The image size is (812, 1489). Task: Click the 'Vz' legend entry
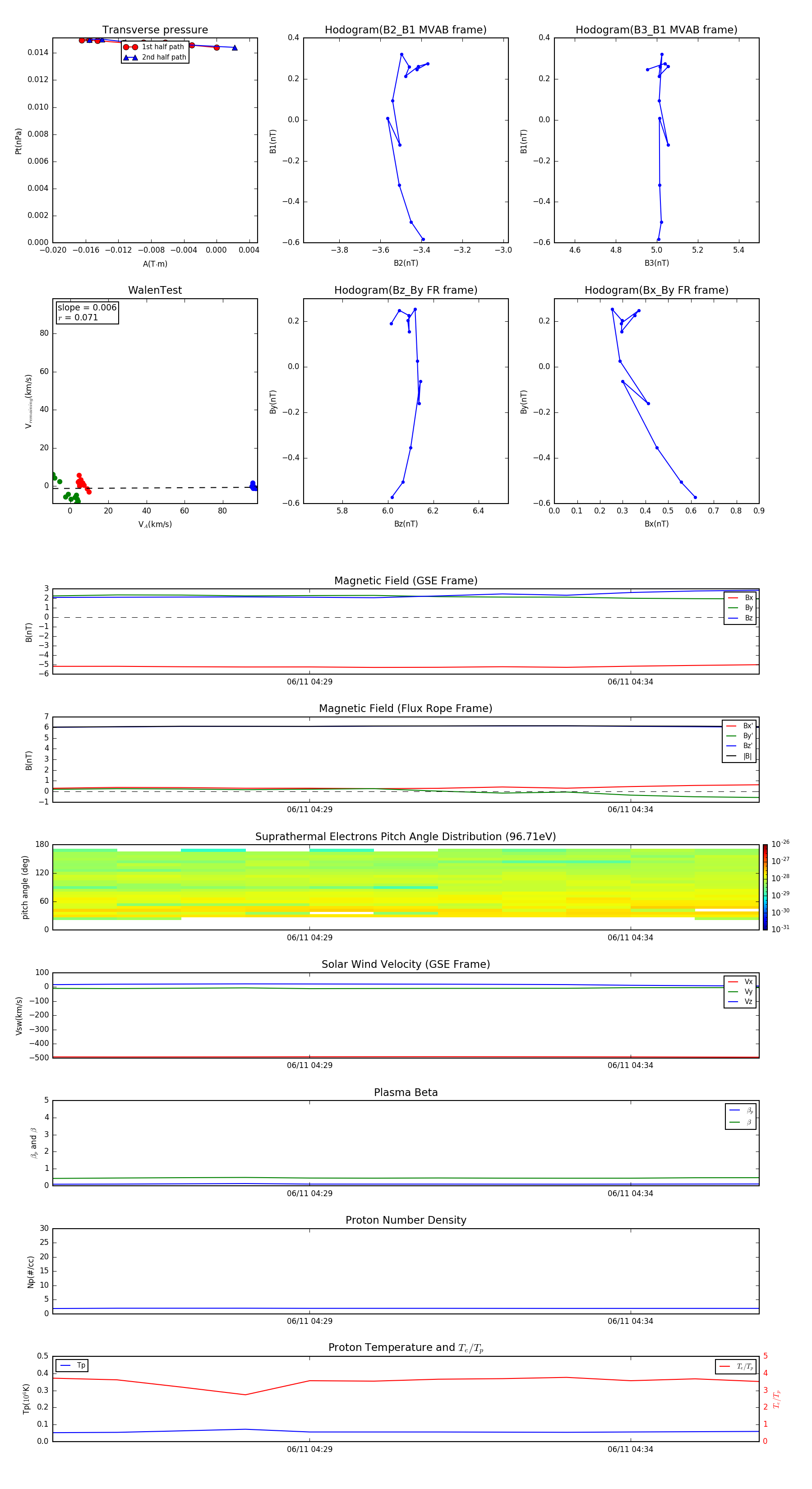pyautogui.click(x=740, y=1002)
